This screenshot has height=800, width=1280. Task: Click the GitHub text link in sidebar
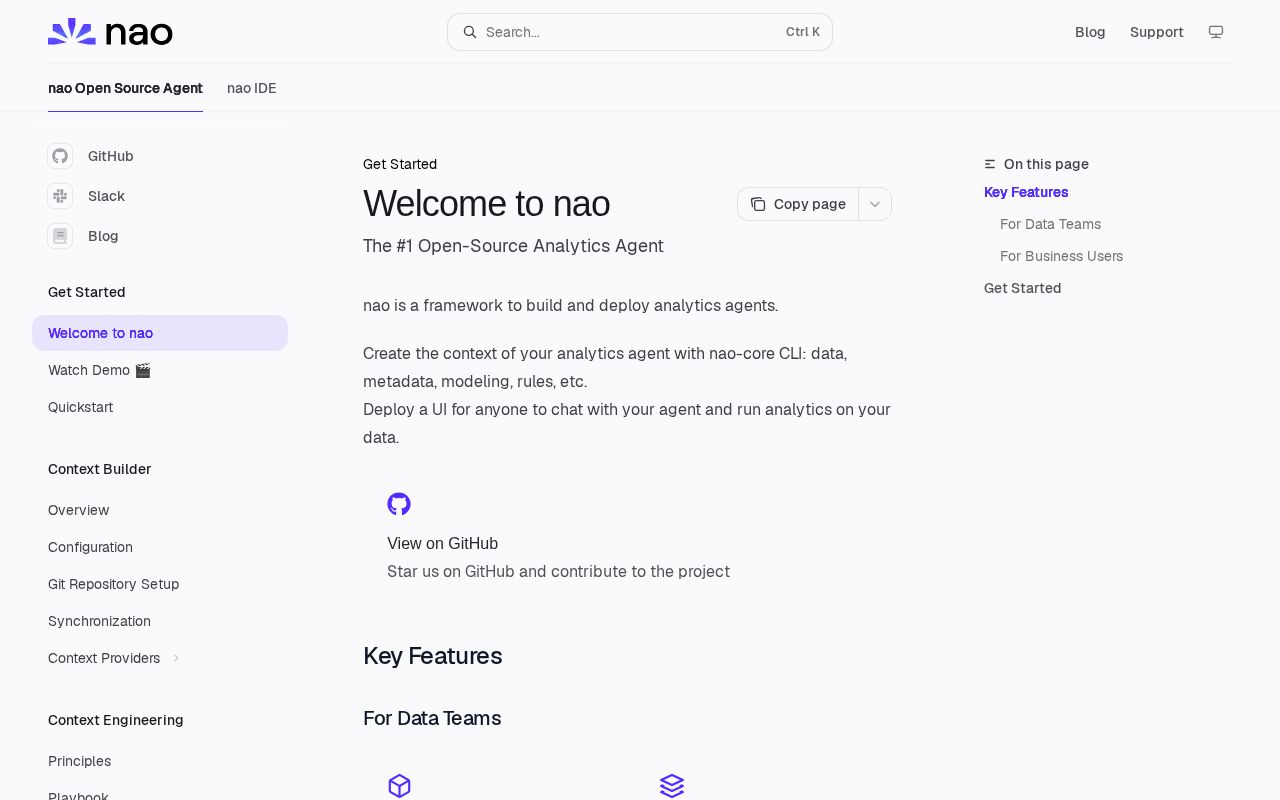pyautogui.click(x=111, y=156)
